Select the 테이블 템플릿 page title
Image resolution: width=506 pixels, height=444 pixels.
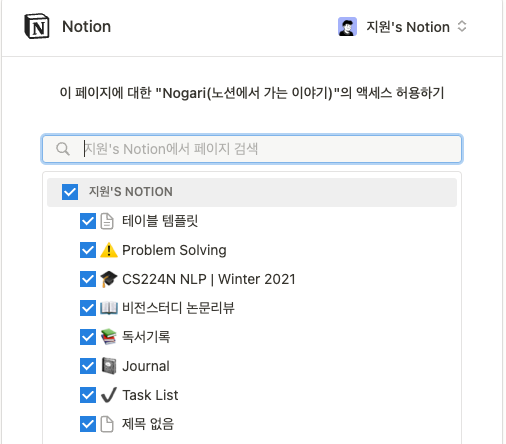click(x=160, y=221)
